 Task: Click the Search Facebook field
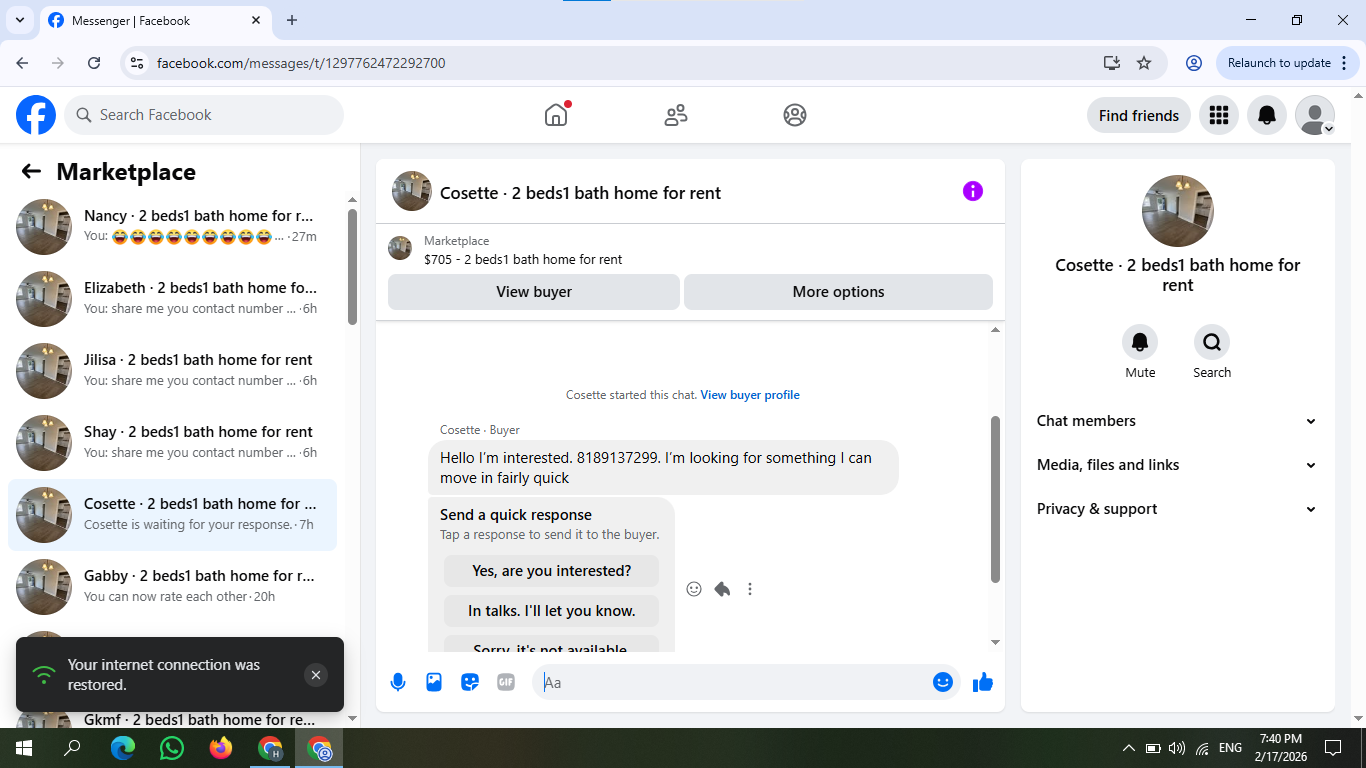tap(204, 115)
